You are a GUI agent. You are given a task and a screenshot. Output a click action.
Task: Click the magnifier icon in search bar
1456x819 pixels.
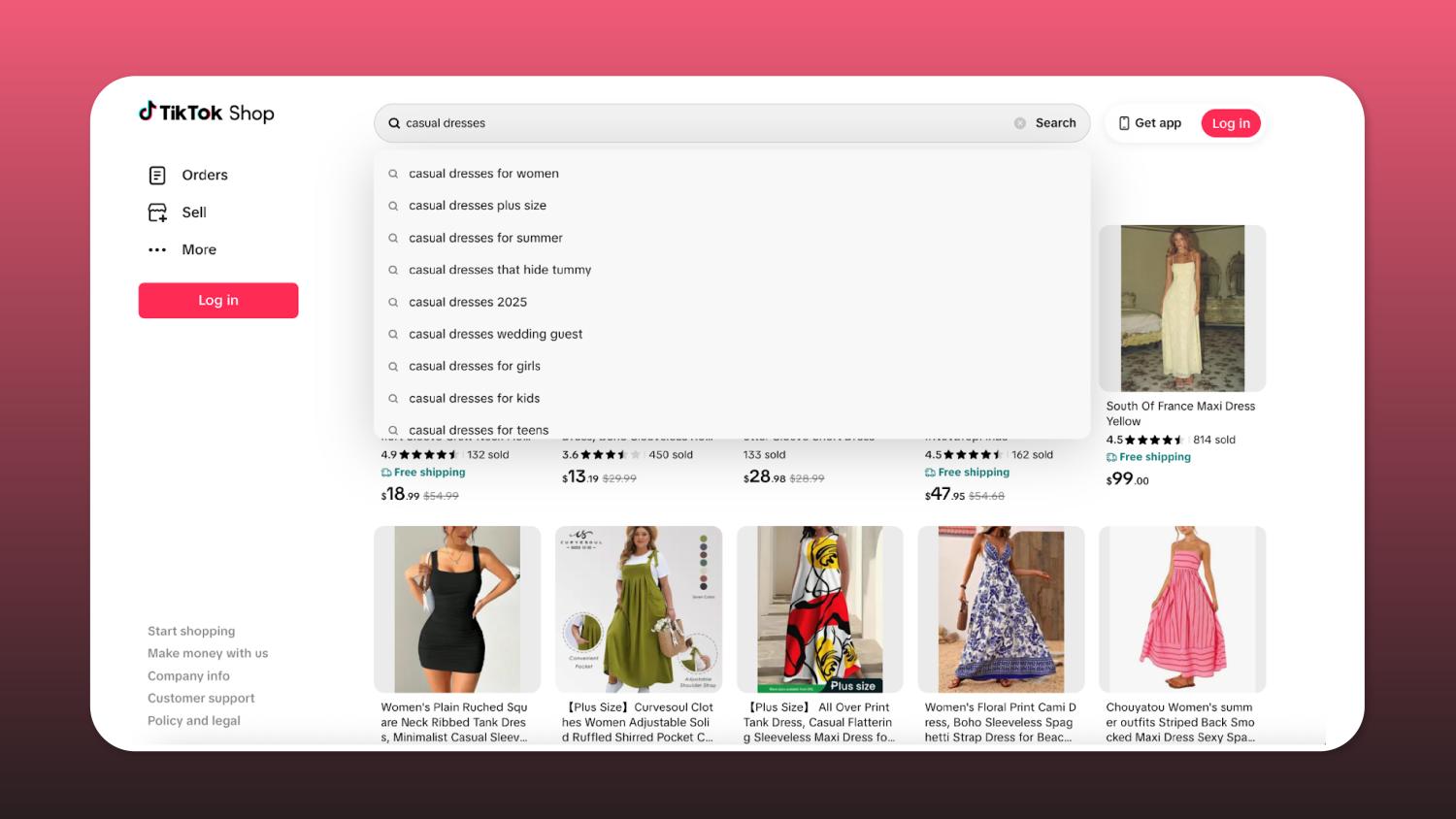[x=394, y=123]
